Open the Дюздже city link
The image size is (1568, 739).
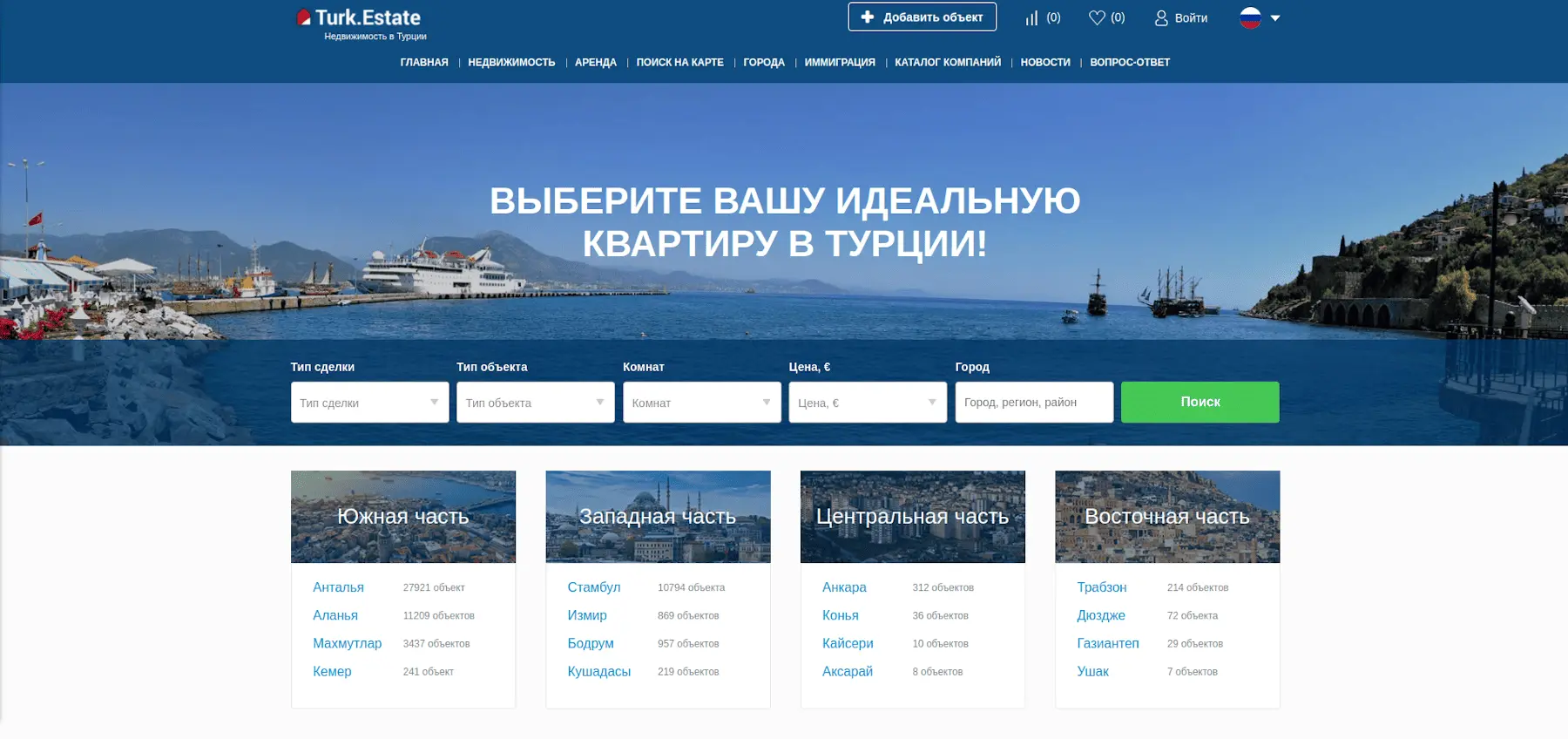tap(1101, 615)
